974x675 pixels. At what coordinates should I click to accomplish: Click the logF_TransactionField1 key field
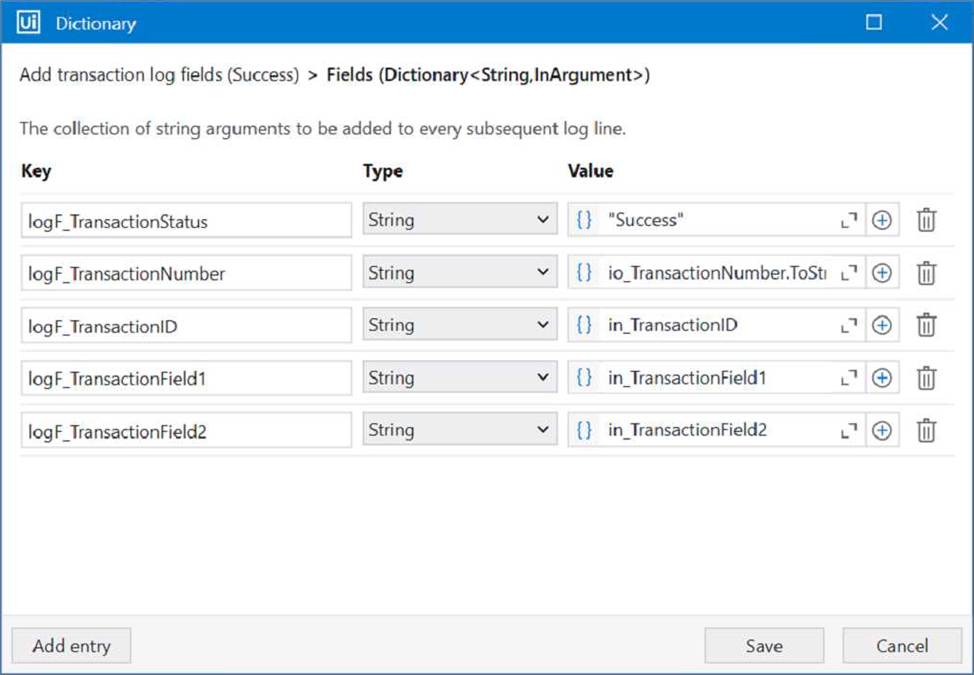(x=186, y=378)
